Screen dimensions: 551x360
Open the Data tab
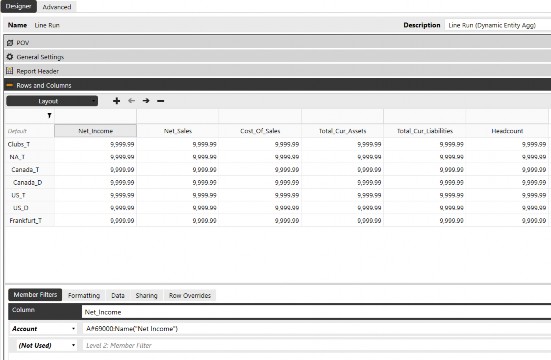pyautogui.click(x=118, y=295)
